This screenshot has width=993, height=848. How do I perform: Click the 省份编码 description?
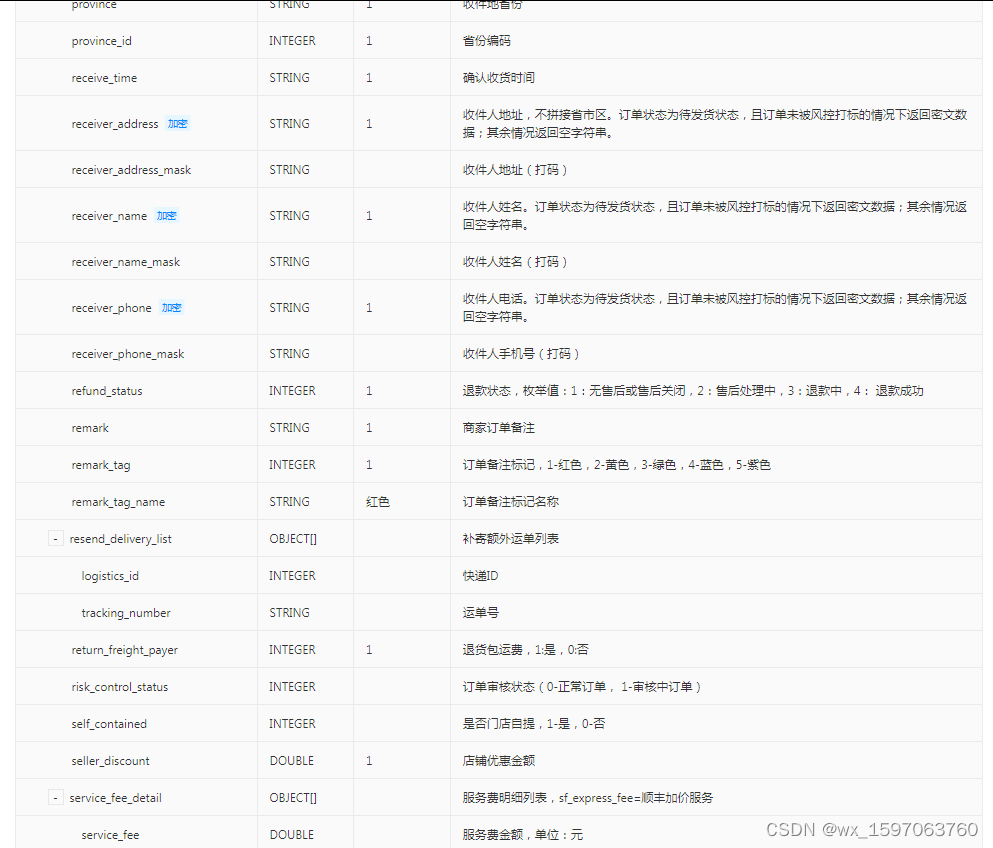(x=487, y=41)
